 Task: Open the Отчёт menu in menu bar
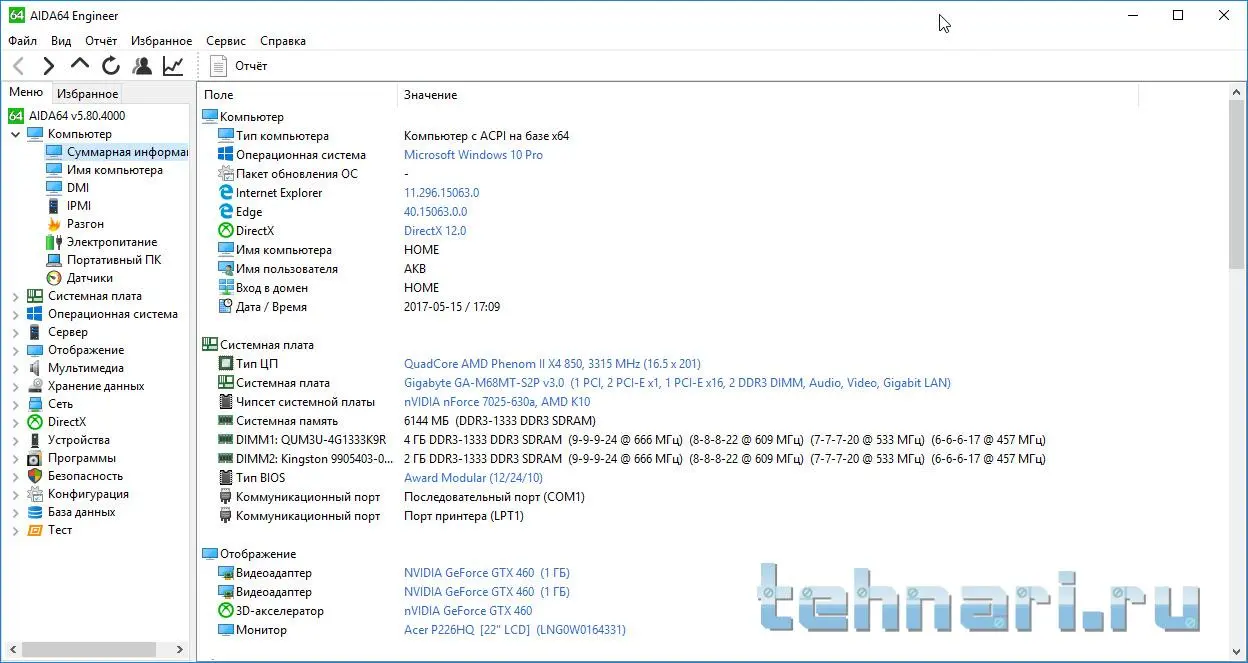101,41
